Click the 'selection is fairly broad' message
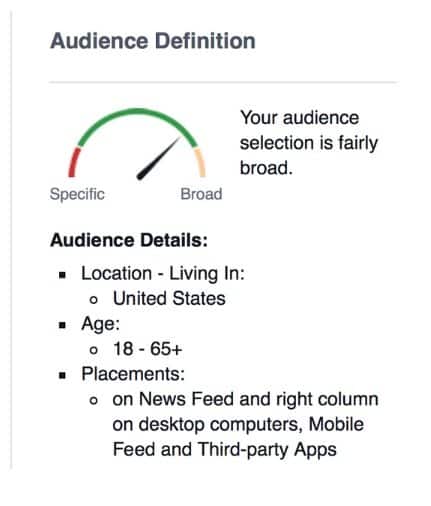 point(309,143)
